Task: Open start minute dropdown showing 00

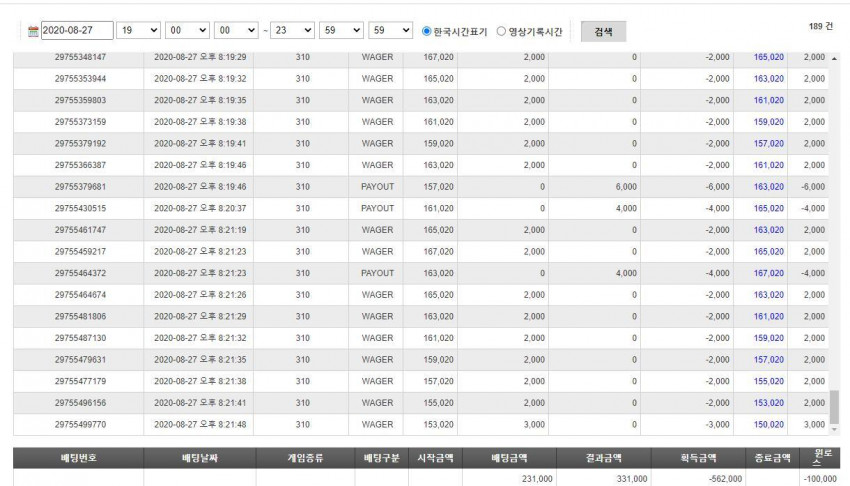Action: click(x=188, y=30)
